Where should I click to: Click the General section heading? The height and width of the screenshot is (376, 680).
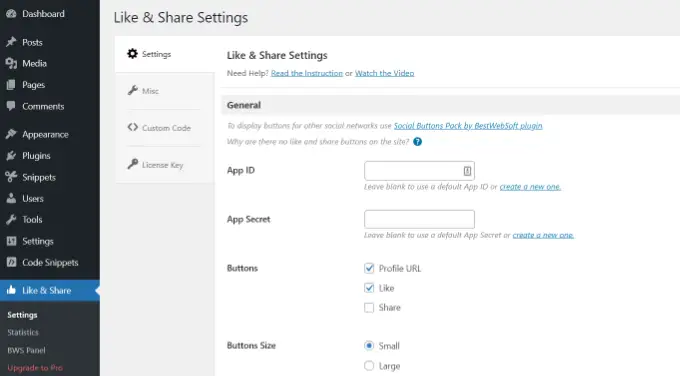[x=244, y=105]
